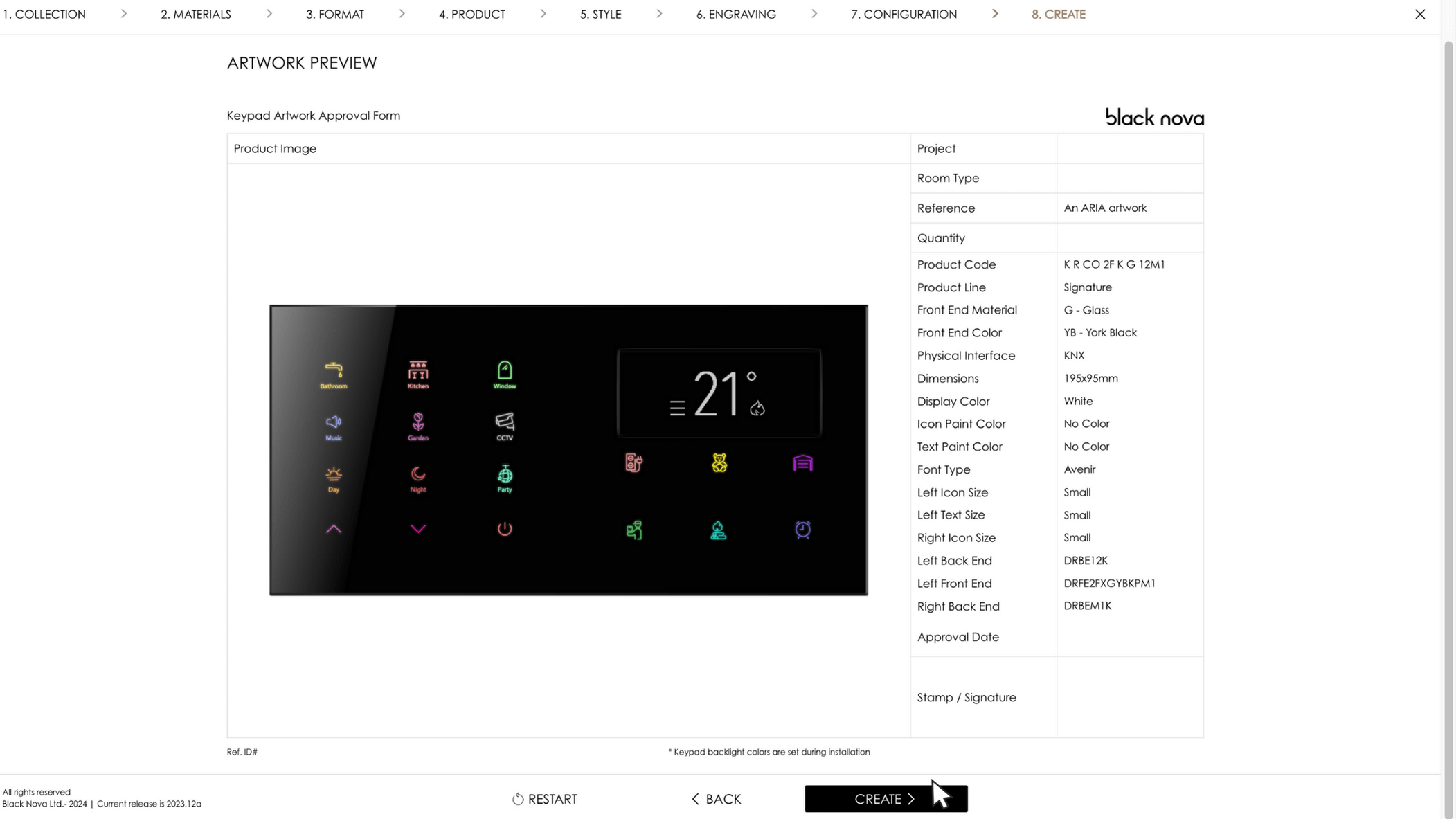
Task: Click the flame icon on thermostat display
Action: point(757,408)
